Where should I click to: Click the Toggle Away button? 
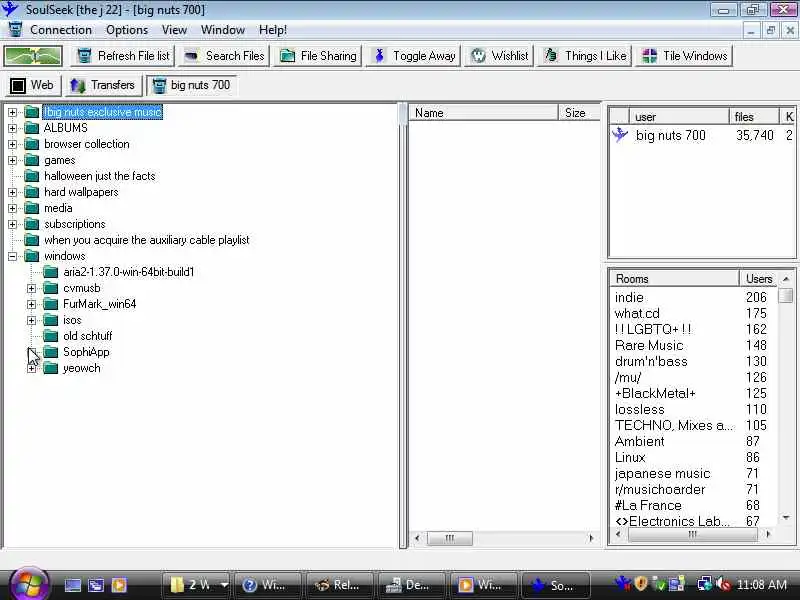coord(414,56)
